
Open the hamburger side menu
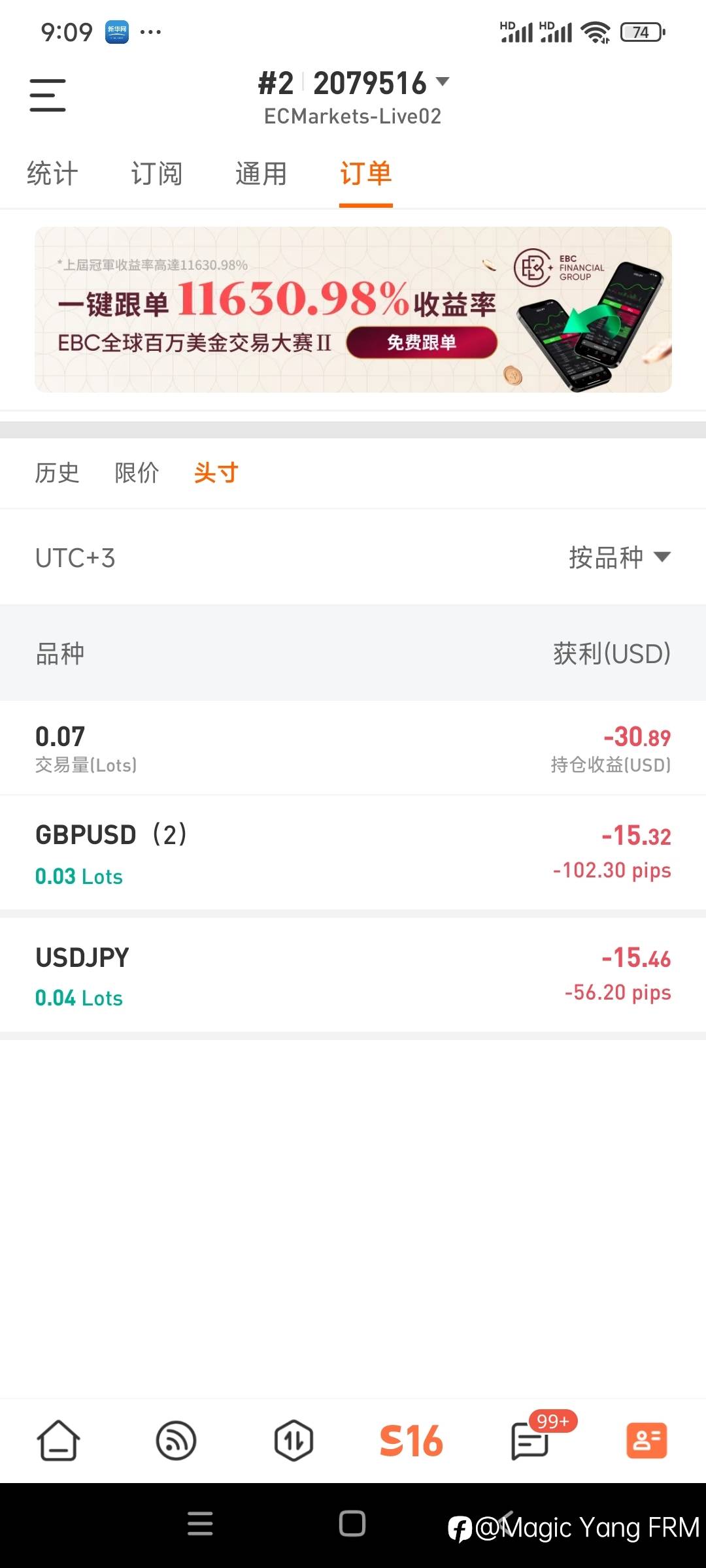[48, 95]
